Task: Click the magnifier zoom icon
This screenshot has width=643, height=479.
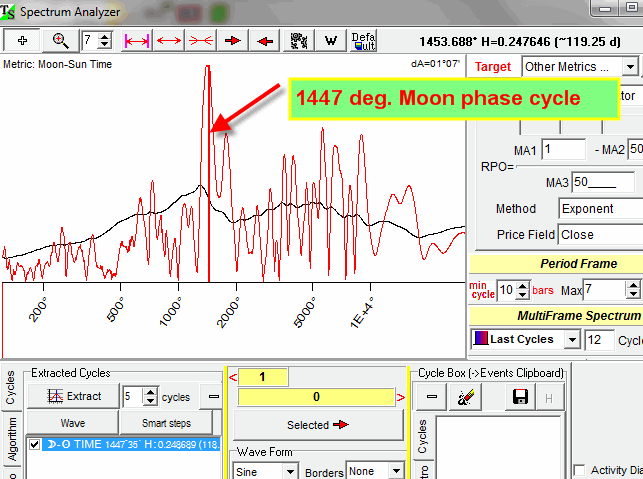Action: (x=60, y=41)
